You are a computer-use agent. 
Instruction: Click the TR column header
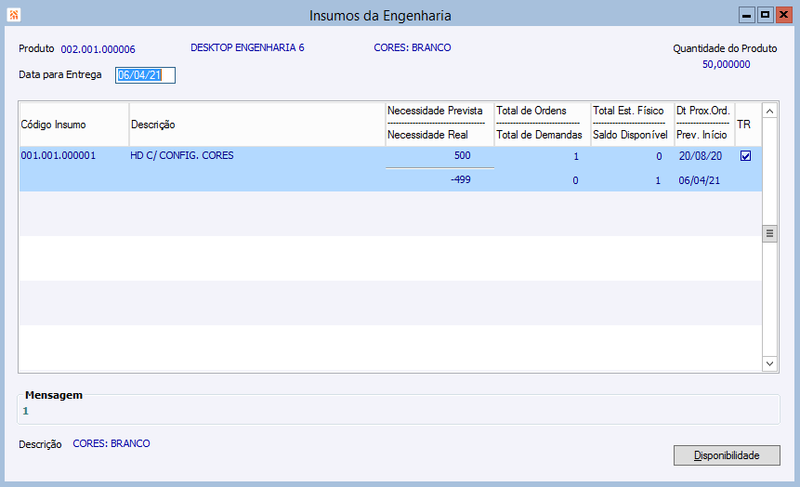(744, 124)
